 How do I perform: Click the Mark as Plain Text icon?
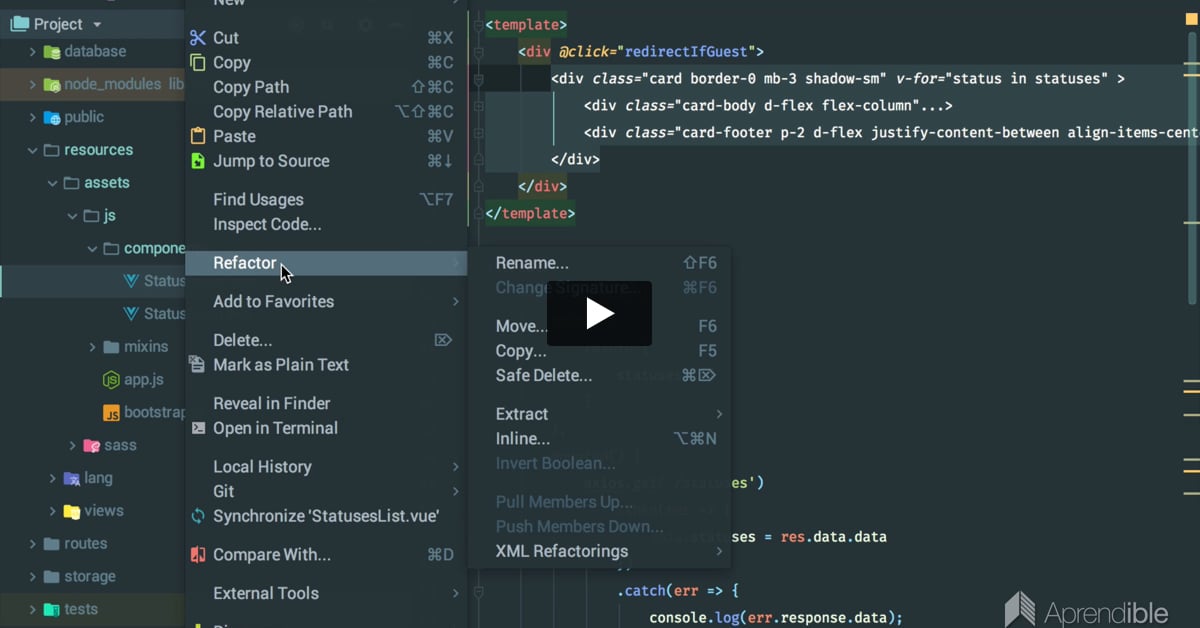197,365
